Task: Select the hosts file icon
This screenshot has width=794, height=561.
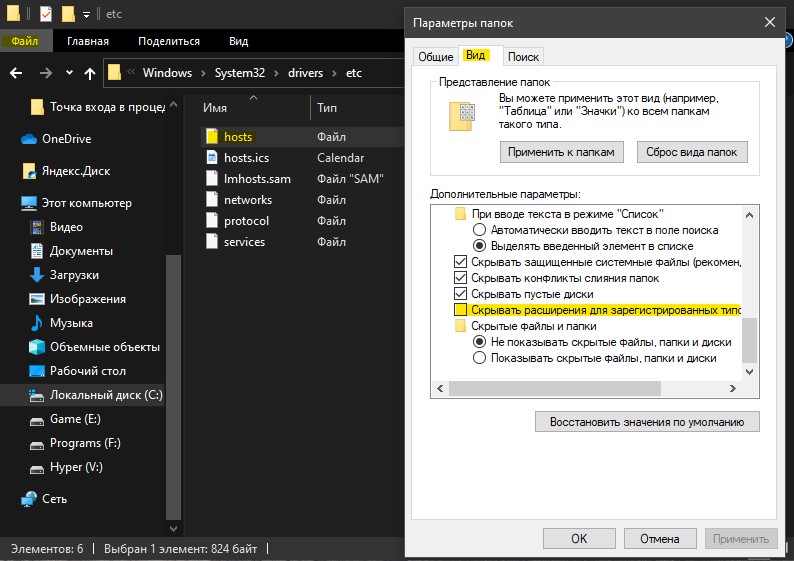Action: (212, 137)
